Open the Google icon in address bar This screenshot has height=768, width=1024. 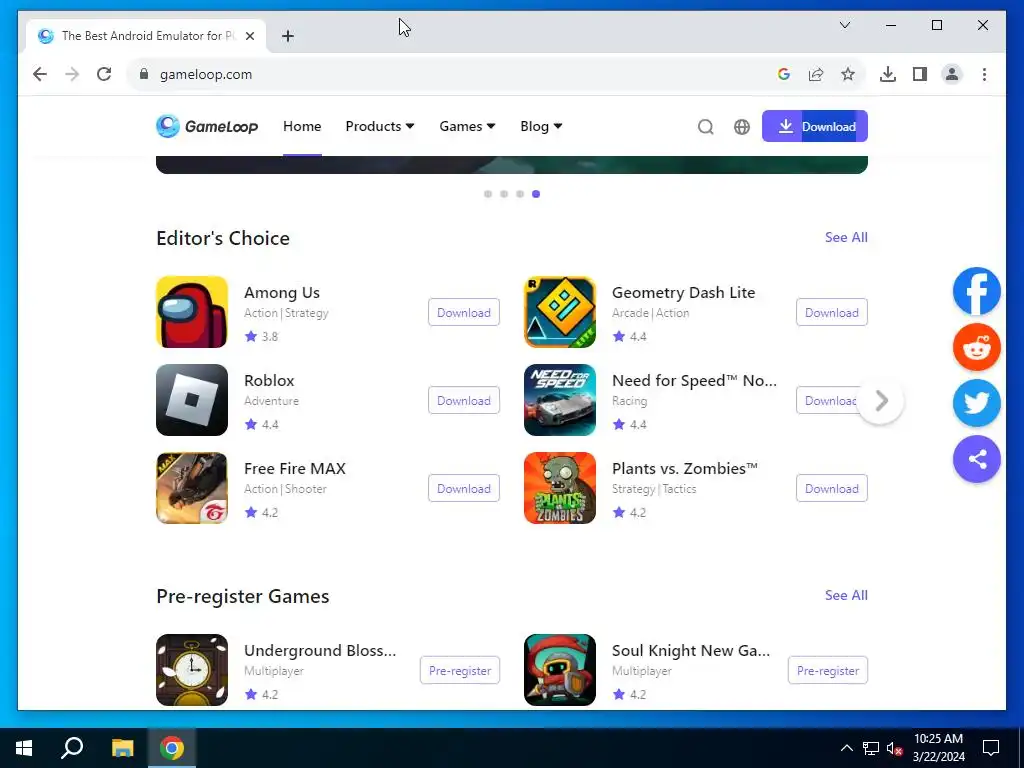784,74
